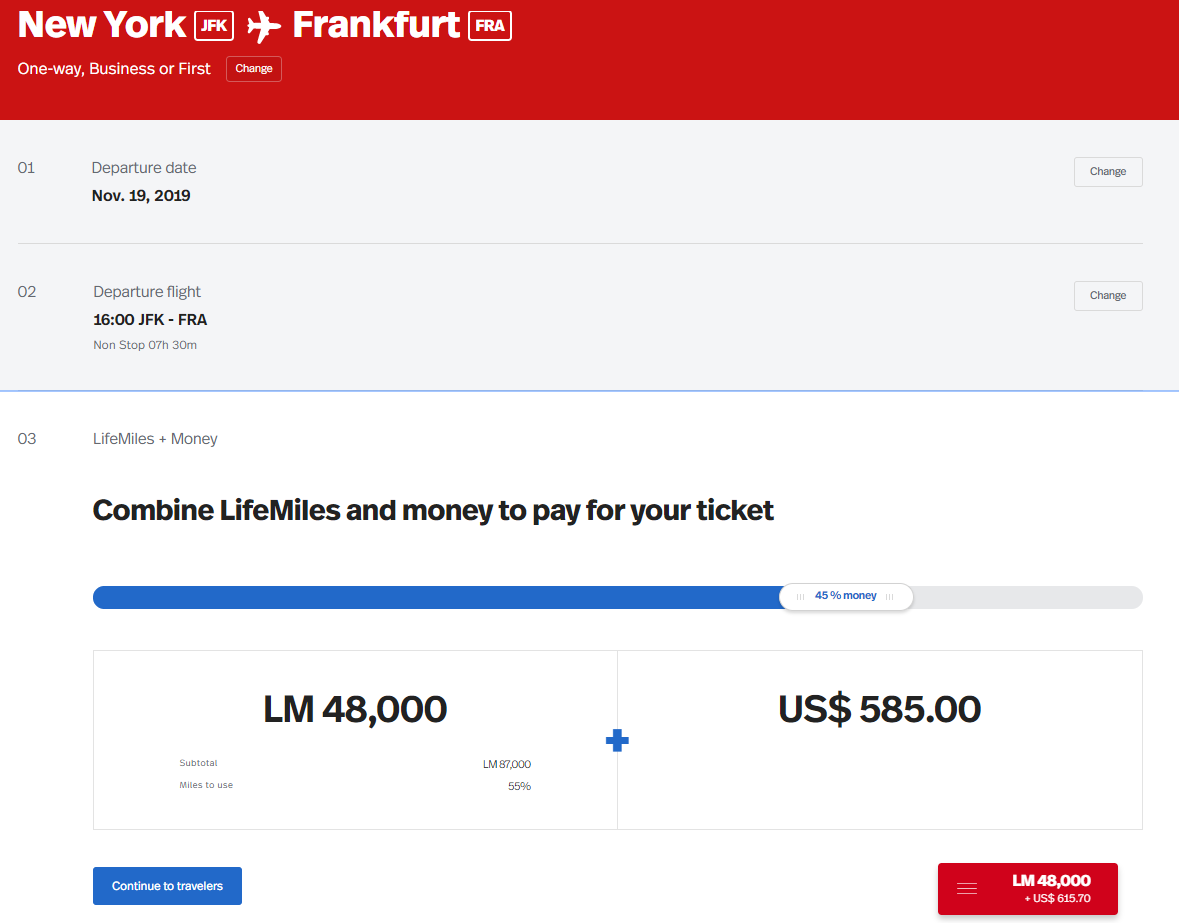Click the airplane icon between the cities

coord(263,26)
